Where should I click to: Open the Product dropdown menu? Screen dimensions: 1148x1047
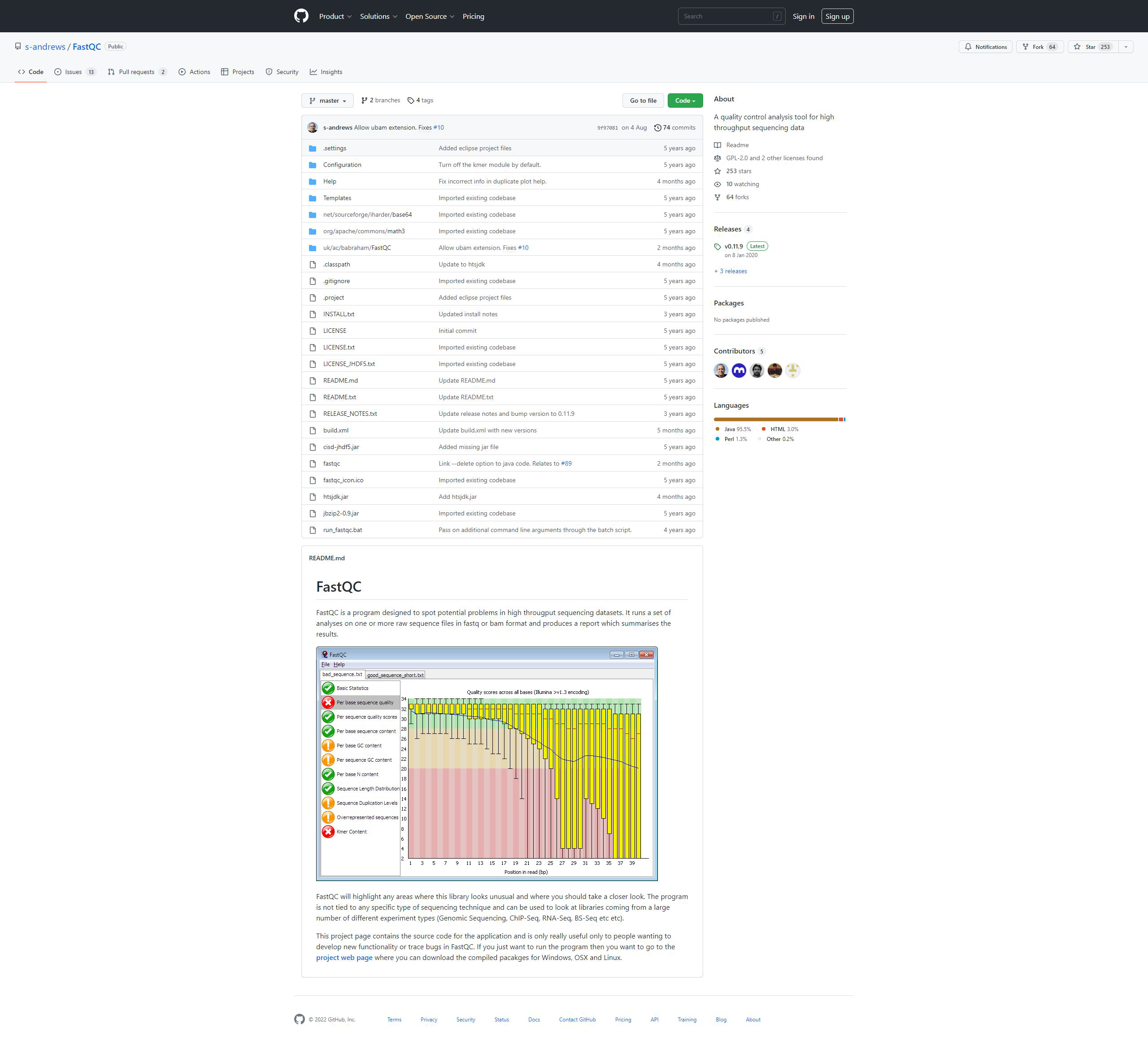click(335, 17)
